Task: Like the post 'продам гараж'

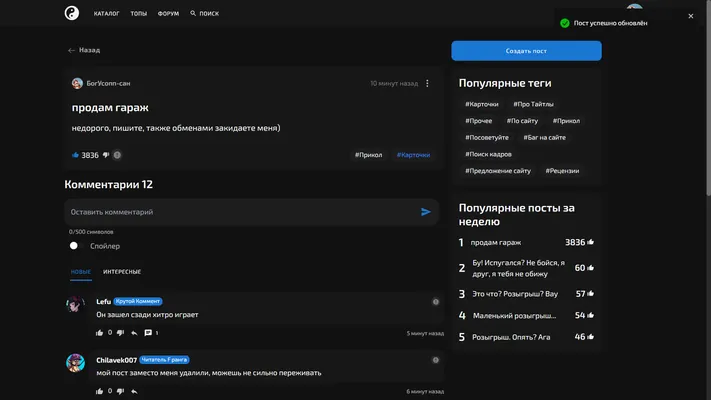Action: [x=75, y=155]
